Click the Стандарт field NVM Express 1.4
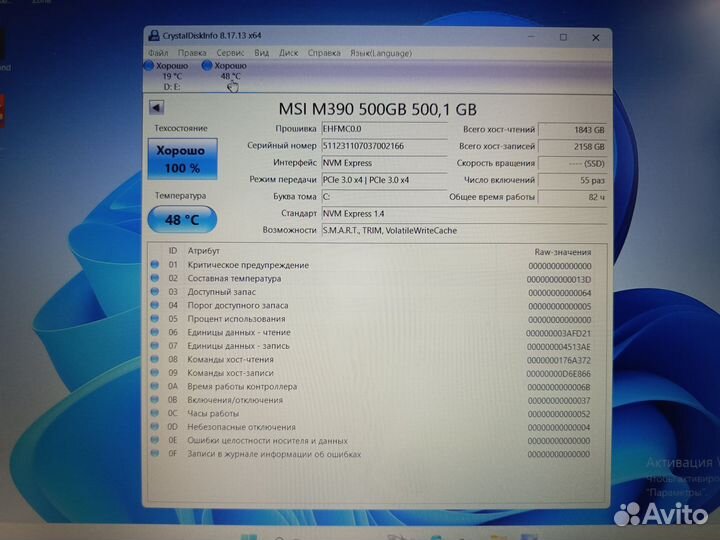This screenshot has height=540, width=720. coord(464,214)
